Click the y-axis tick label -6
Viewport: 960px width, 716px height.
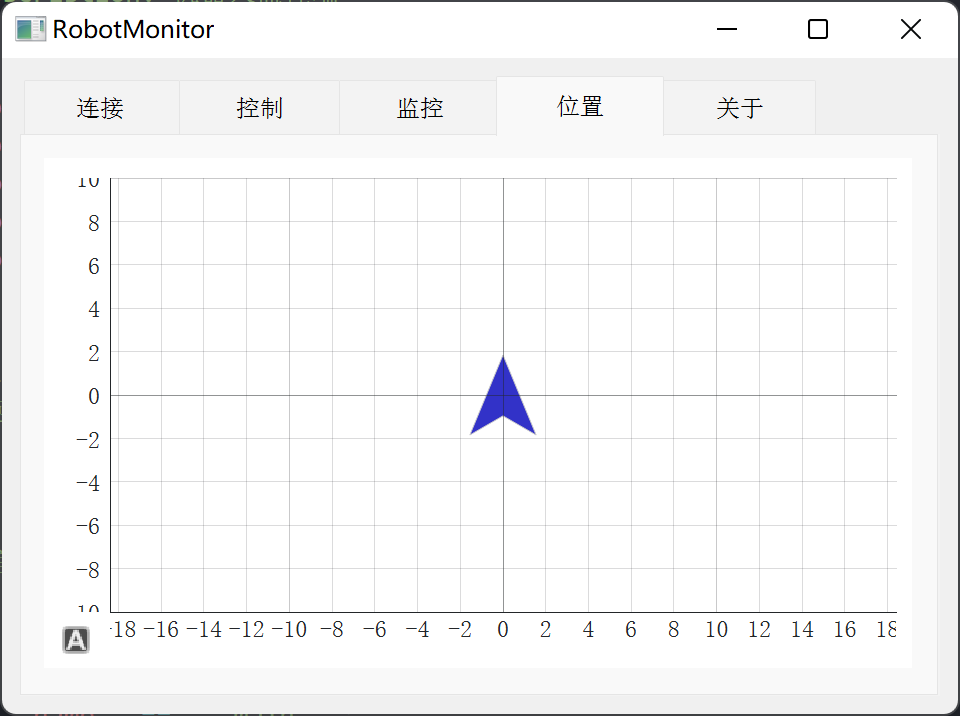[x=88, y=526]
